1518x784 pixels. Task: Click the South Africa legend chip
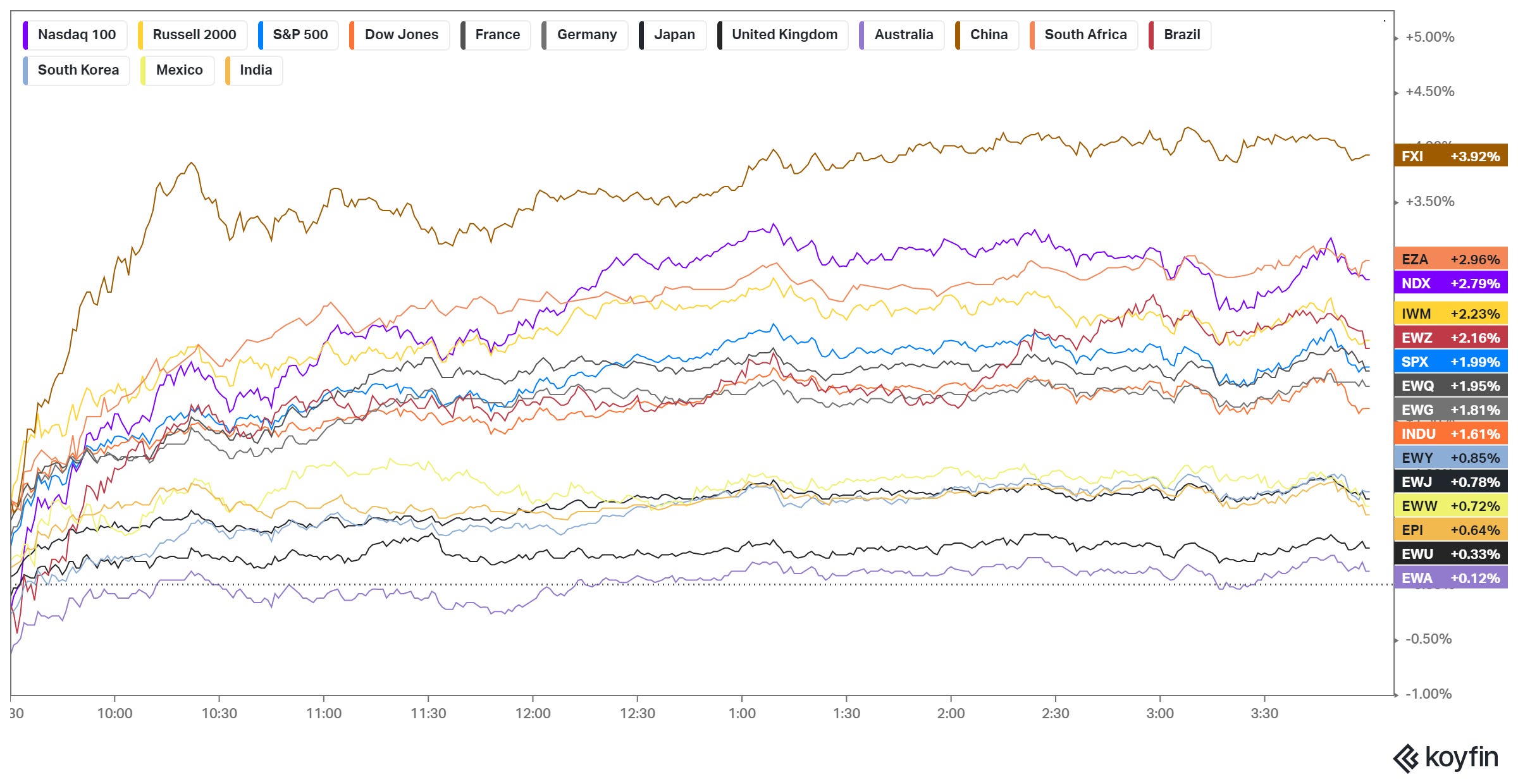1083,35
